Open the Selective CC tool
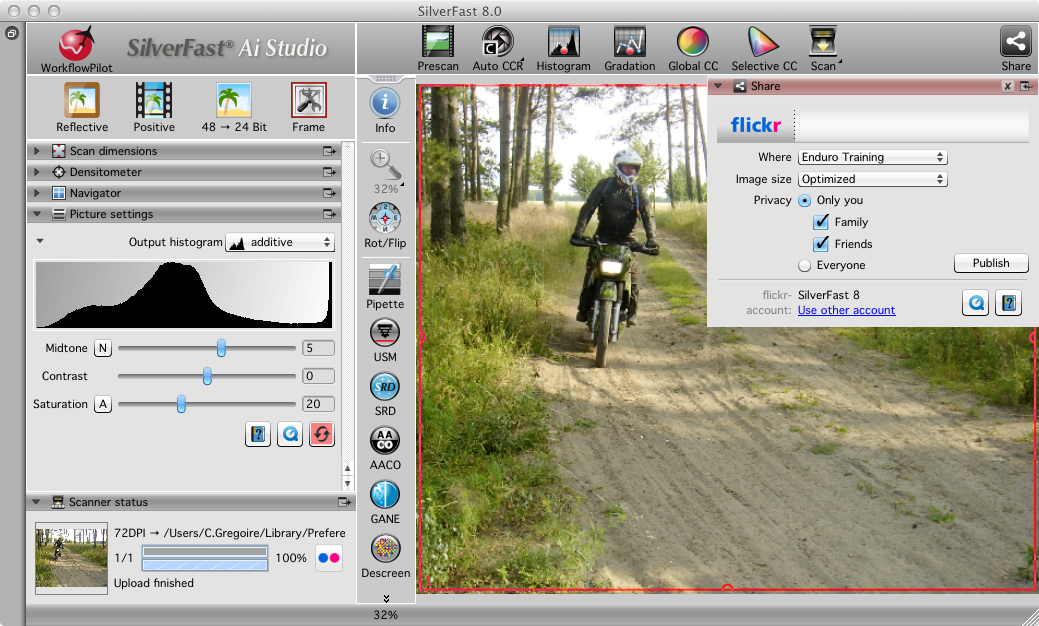The height and width of the screenshot is (626, 1039). pos(763,46)
